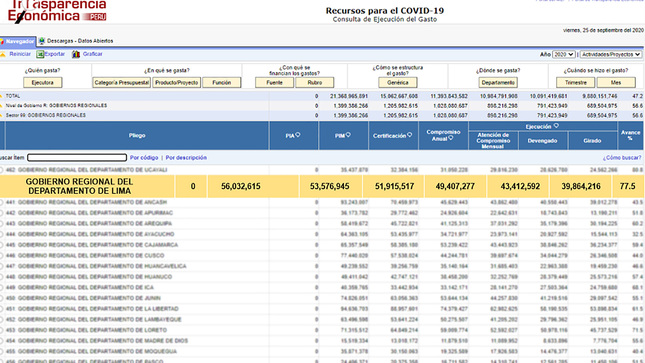This screenshot has height=363, width=645.
Task: Click the 452 Lambayeque row text
Action: (93, 320)
